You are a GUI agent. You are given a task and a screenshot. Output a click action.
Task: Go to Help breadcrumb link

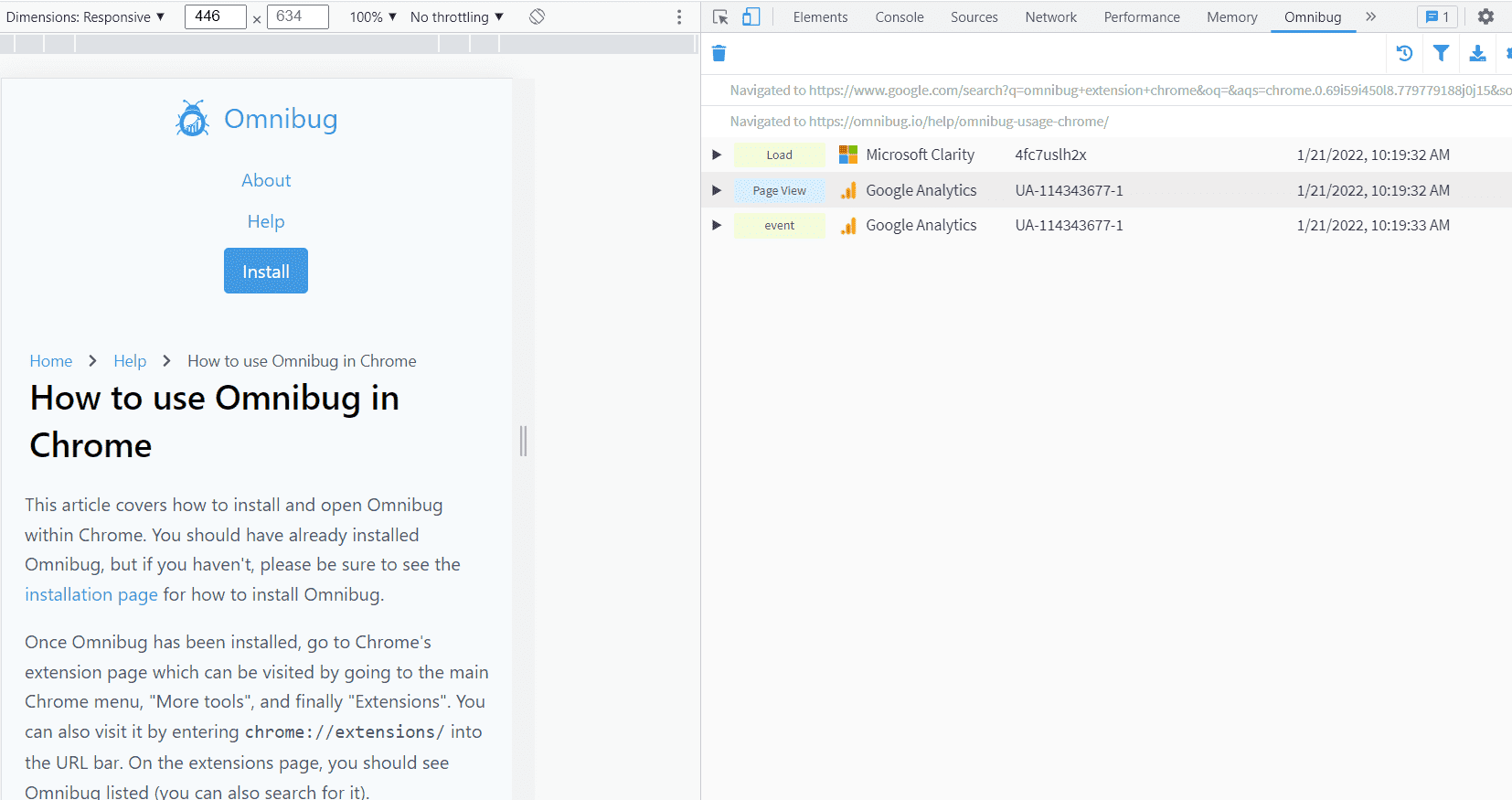130,361
